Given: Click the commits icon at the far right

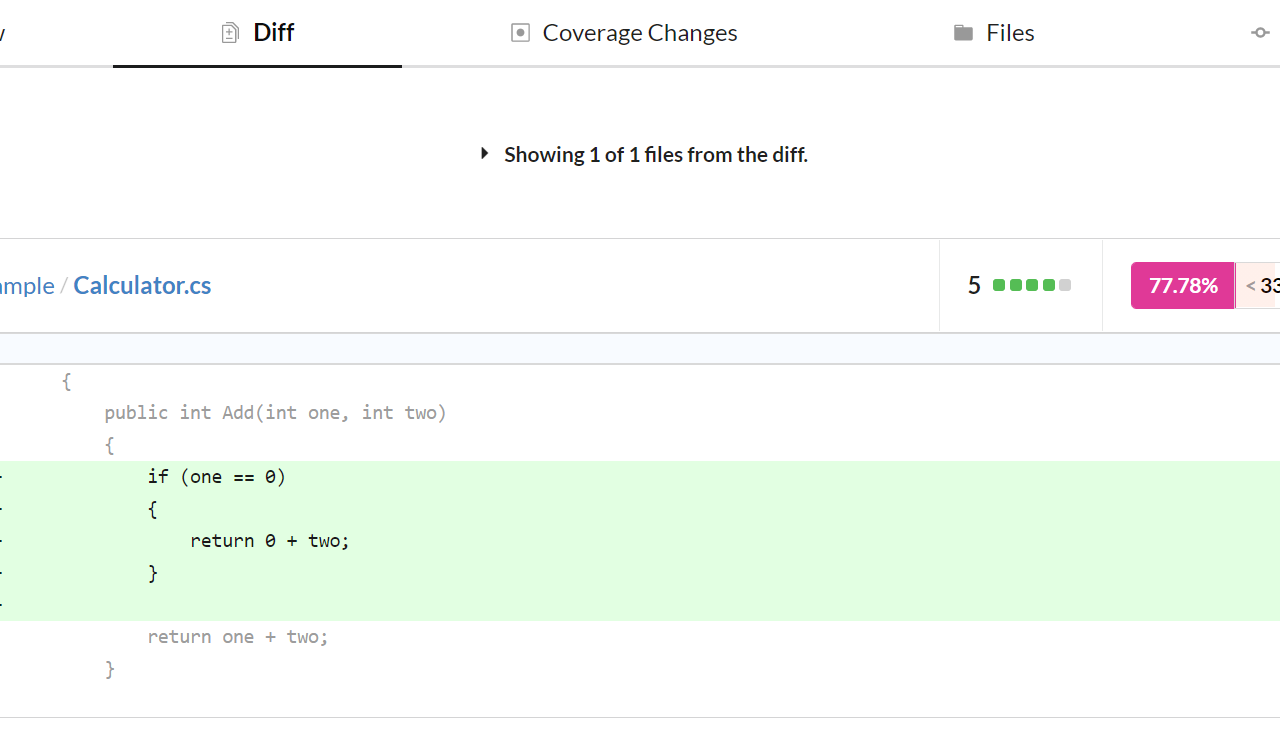Looking at the screenshot, I should [1260, 33].
